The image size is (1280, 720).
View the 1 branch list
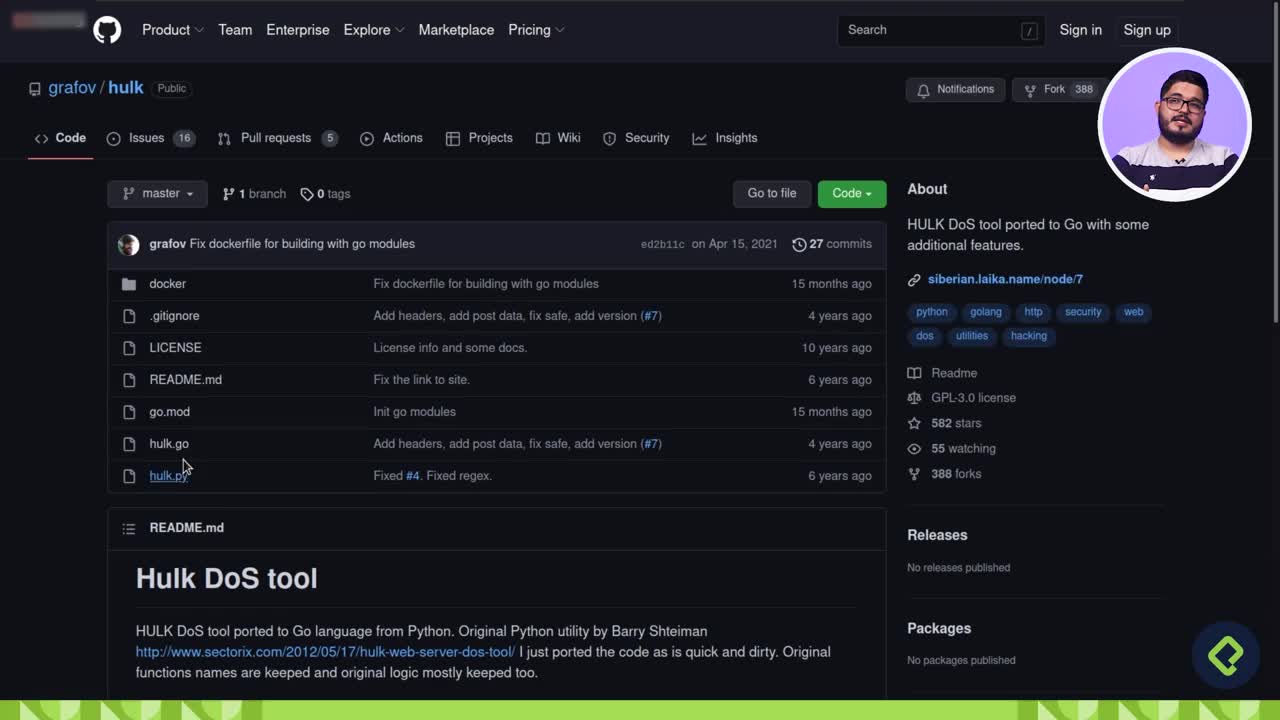point(254,194)
